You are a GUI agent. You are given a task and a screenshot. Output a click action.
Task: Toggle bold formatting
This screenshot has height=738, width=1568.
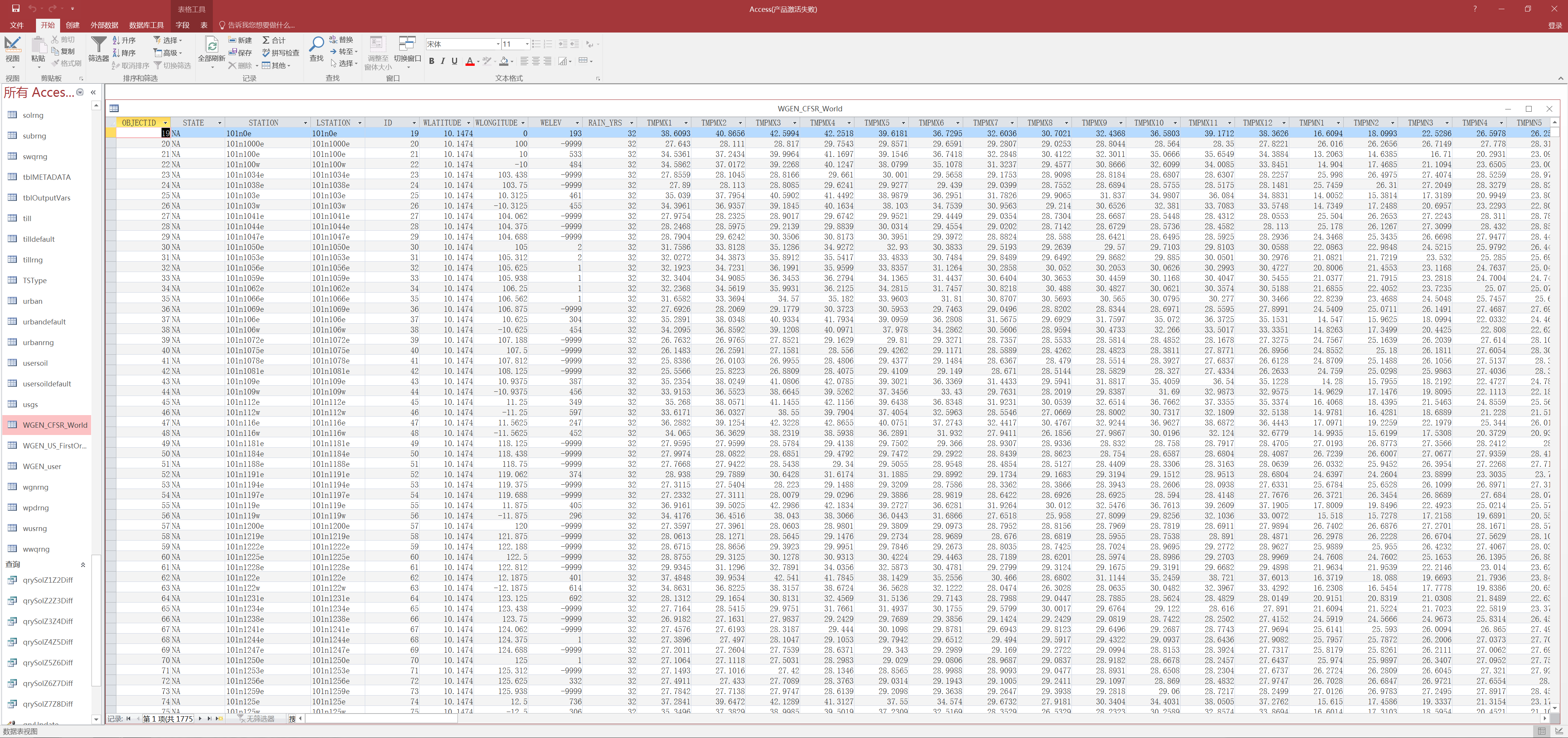click(x=431, y=61)
